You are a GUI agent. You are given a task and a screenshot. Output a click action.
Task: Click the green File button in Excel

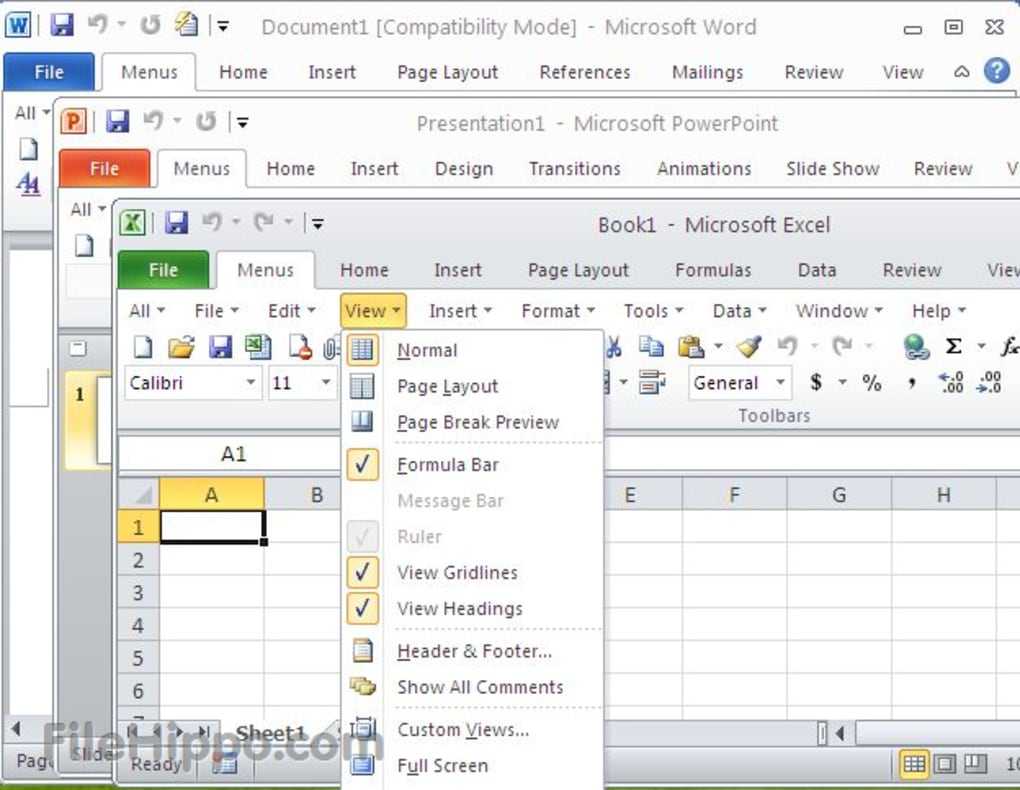pyautogui.click(x=163, y=270)
